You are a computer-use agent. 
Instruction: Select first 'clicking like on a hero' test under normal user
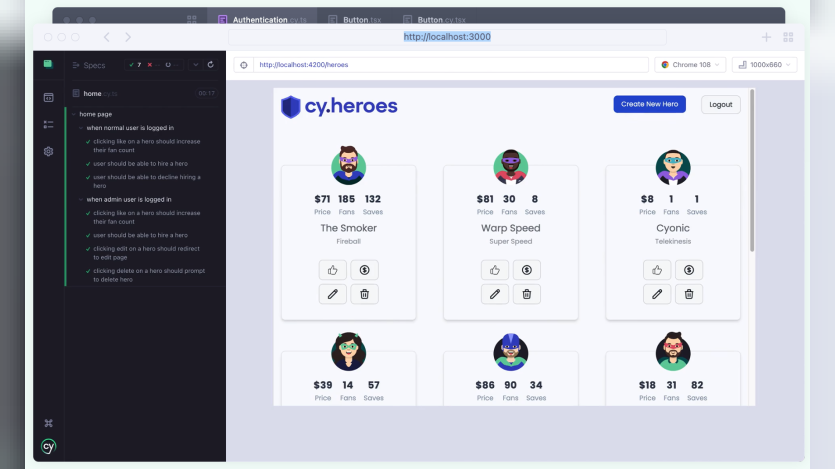(144, 146)
